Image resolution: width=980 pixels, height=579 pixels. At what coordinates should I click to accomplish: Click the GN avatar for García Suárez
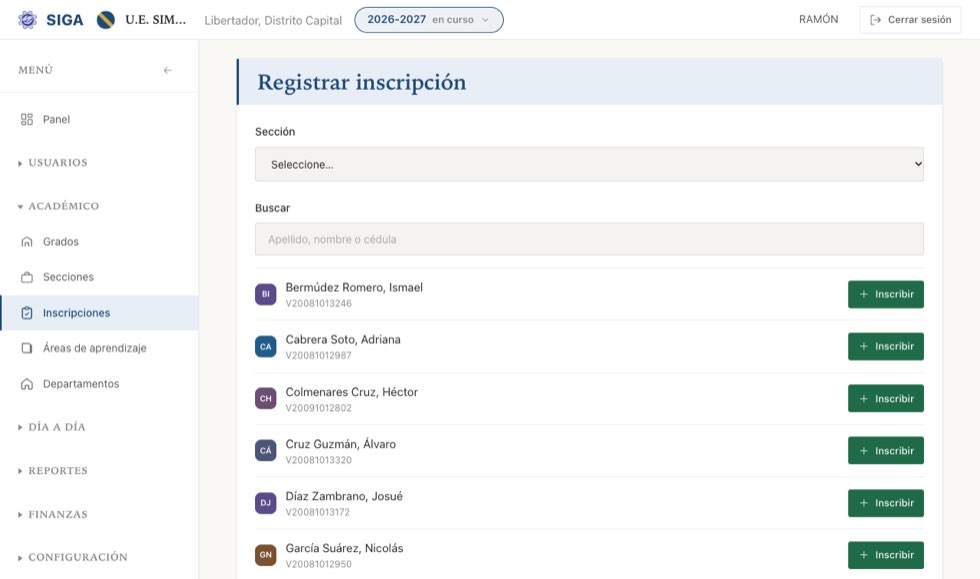pyautogui.click(x=266, y=555)
